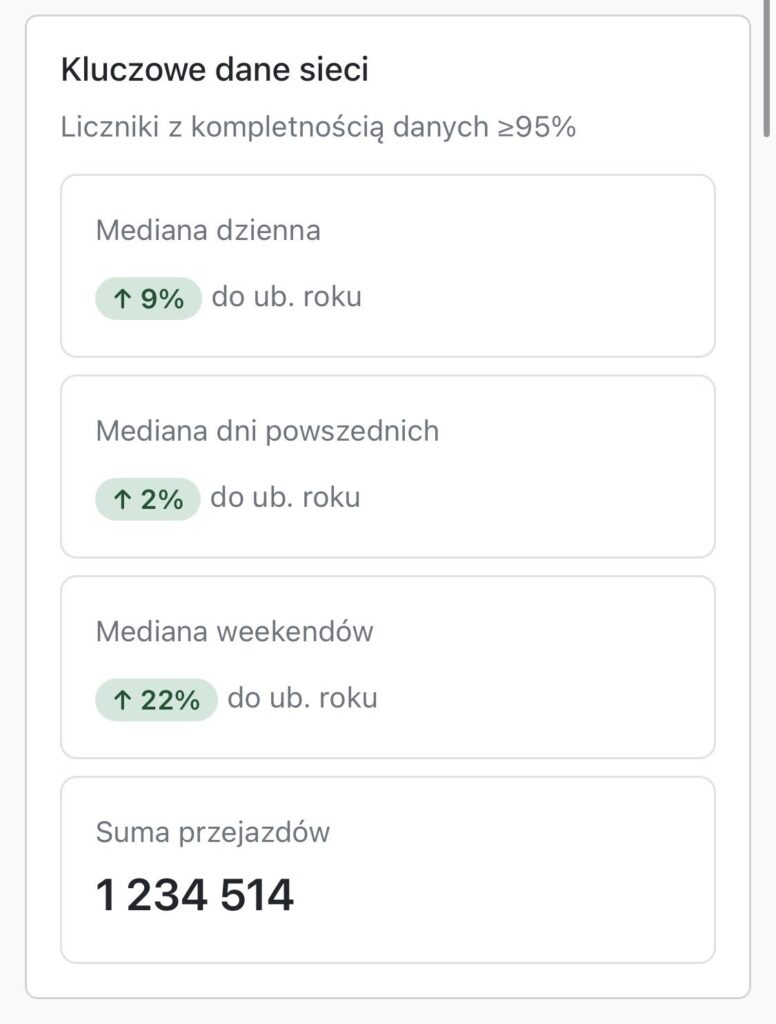
Task: Select the 2% change badge
Action: (148, 500)
